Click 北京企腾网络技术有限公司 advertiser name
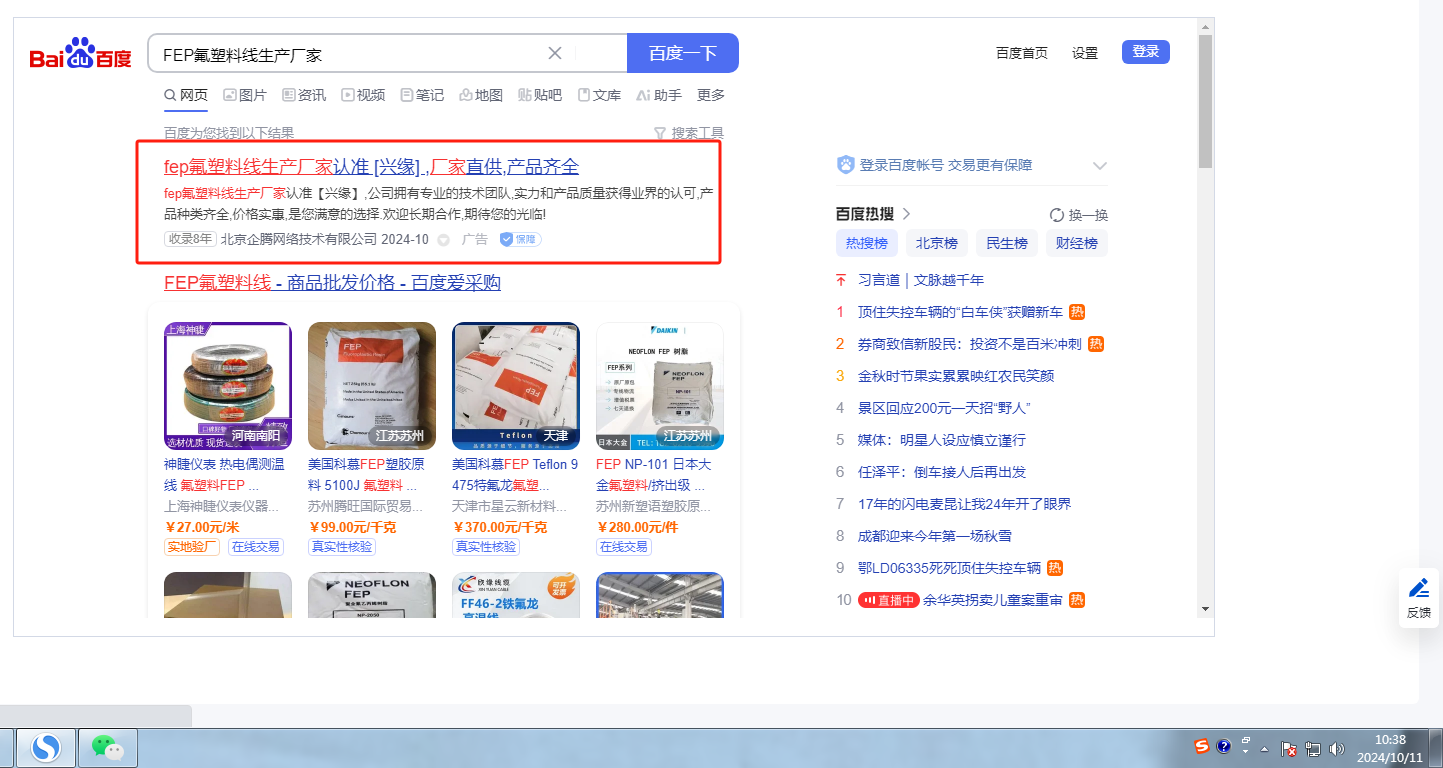1443x768 pixels. pyautogui.click(x=299, y=239)
